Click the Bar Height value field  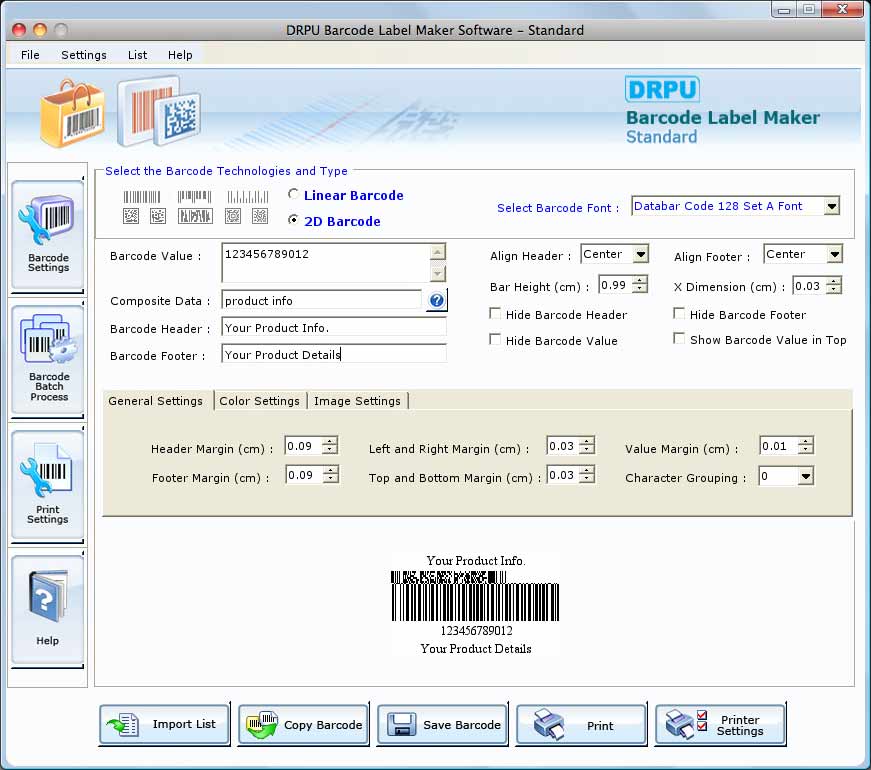click(x=616, y=285)
